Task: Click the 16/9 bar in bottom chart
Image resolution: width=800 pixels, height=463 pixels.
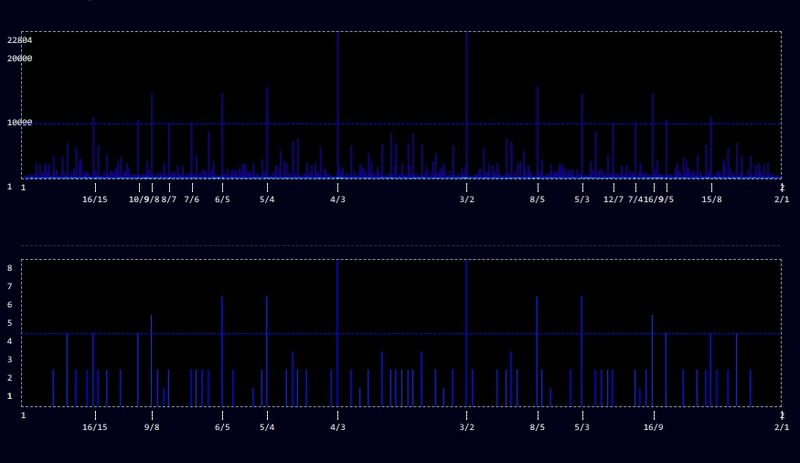Action: click(653, 360)
